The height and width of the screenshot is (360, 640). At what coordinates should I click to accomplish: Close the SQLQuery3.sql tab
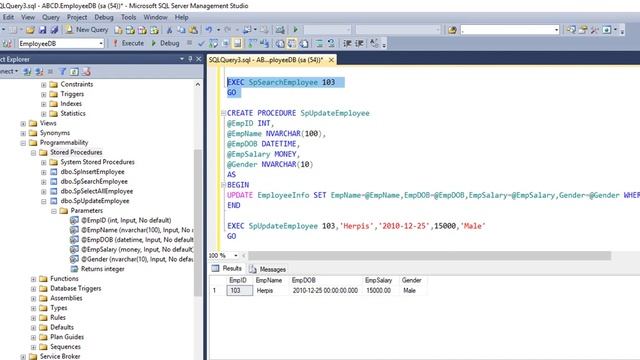pos(331,60)
